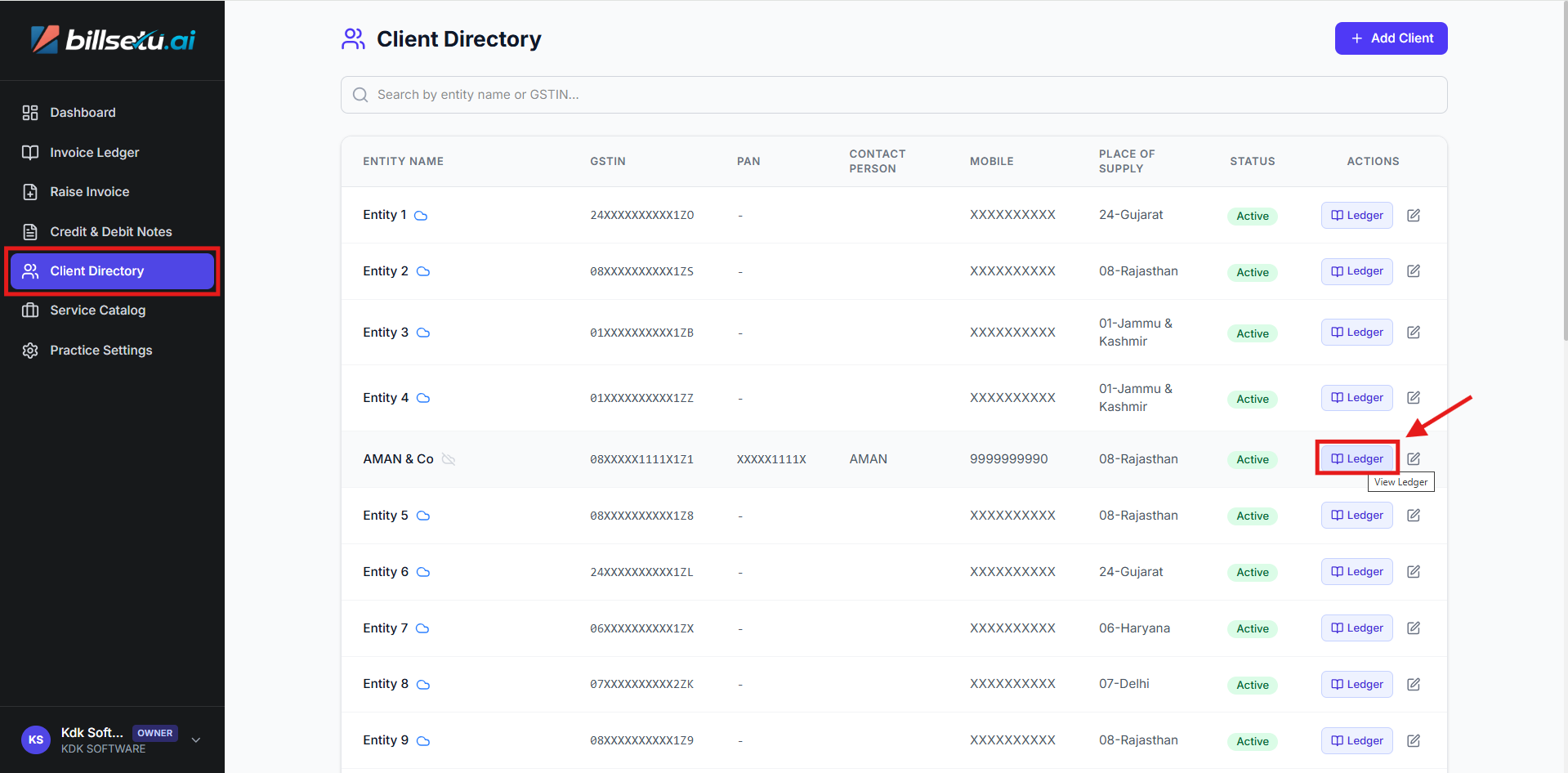Expand the Kdk Software account chevron

point(196,739)
